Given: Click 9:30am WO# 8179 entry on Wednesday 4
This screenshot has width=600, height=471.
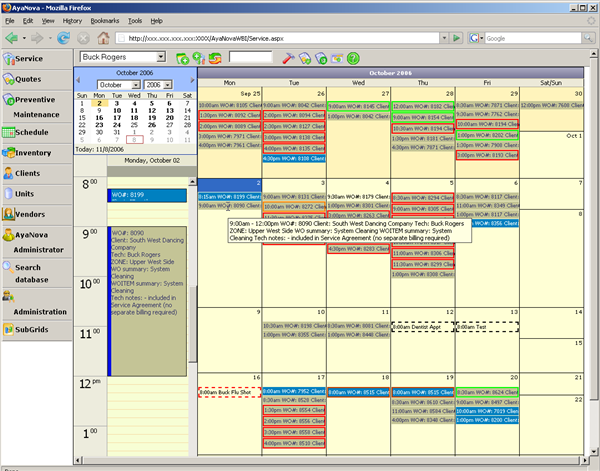Looking at the screenshot, I should pyautogui.click(x=359, y=197).
